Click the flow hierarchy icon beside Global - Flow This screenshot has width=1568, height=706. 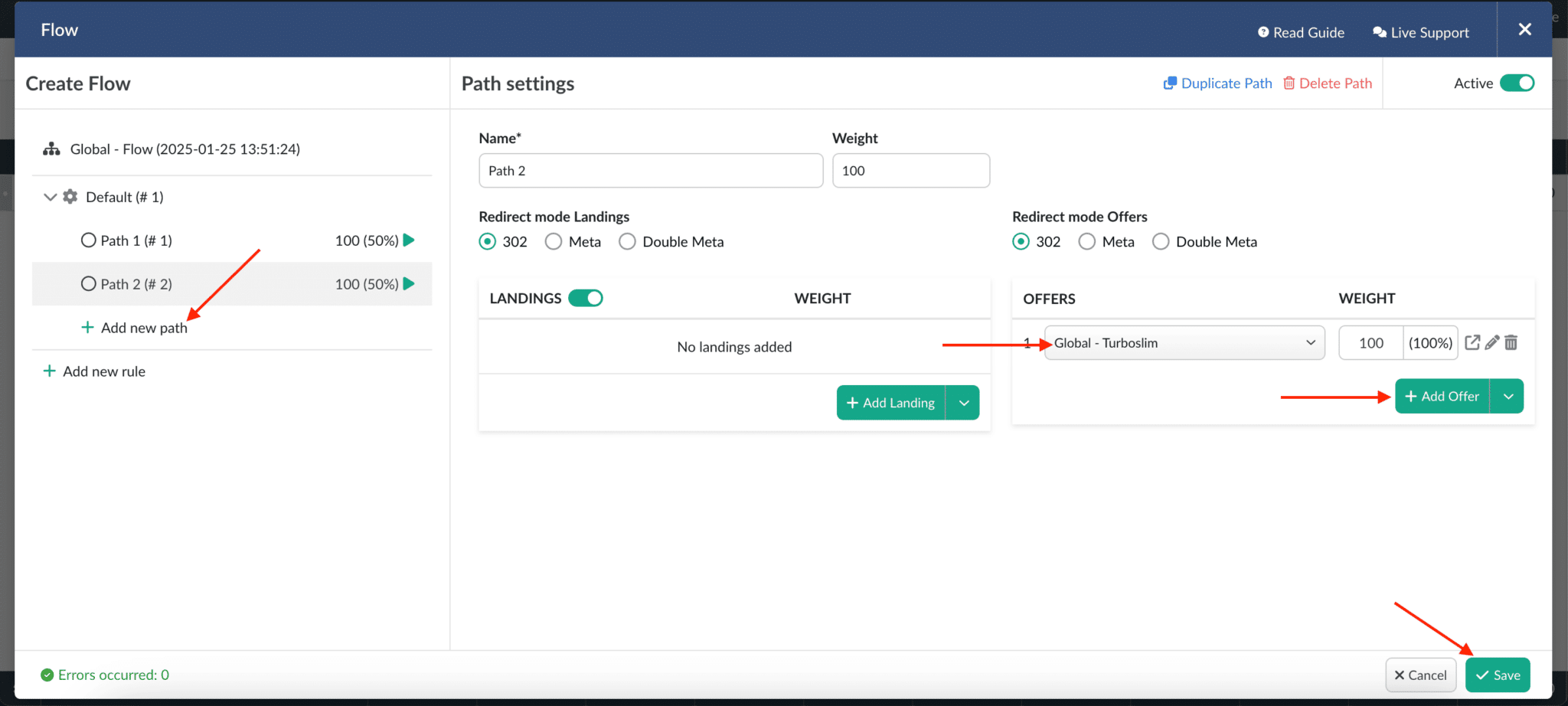(51, 149)
